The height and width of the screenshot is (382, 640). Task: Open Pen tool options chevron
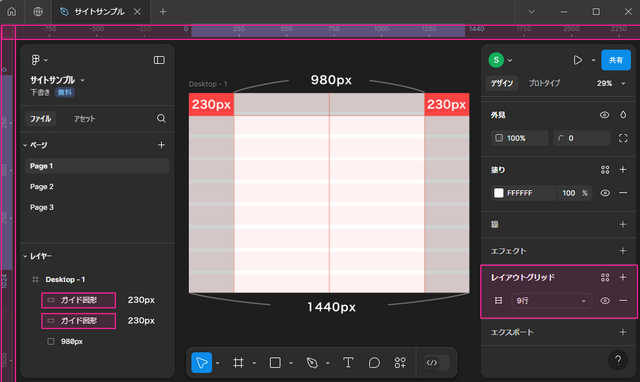(328, 363)
